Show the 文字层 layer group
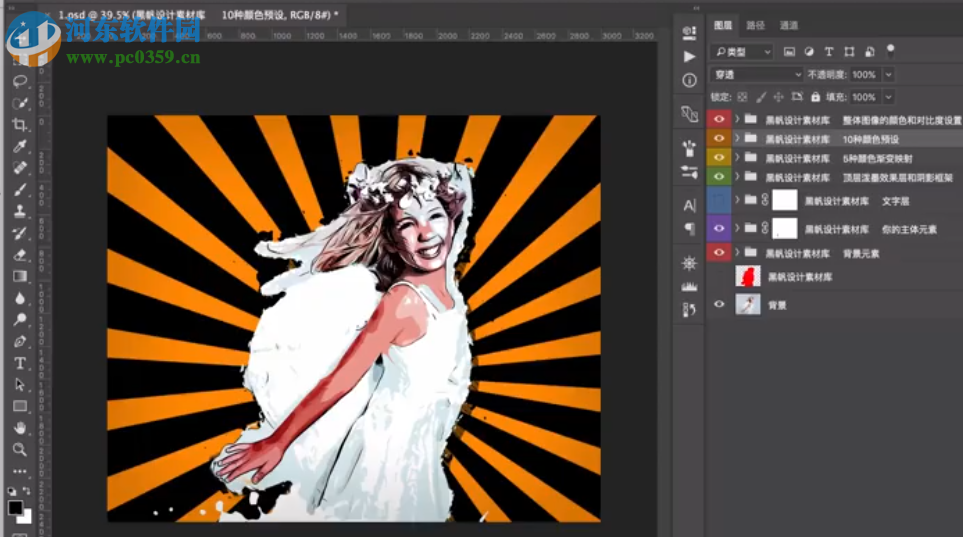Image resolution: width=963 pixels, height=537 pixels. pos(719,200)
